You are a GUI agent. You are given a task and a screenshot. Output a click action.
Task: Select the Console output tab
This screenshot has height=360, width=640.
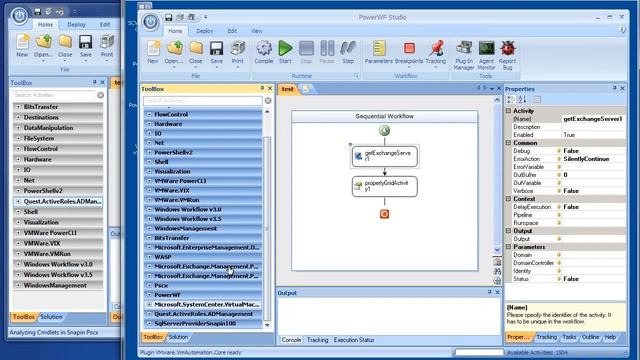[291, 340]
